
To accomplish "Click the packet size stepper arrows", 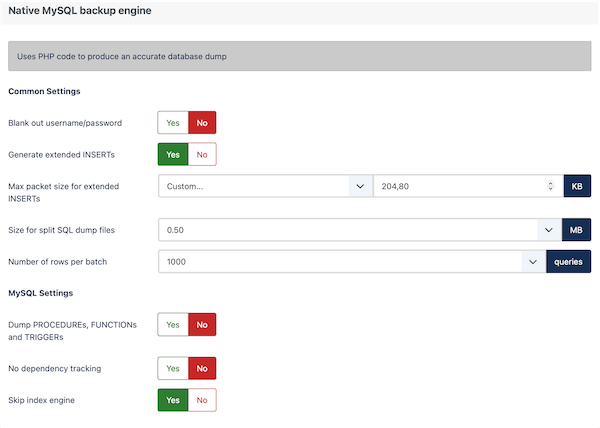I will coord(550,186).
